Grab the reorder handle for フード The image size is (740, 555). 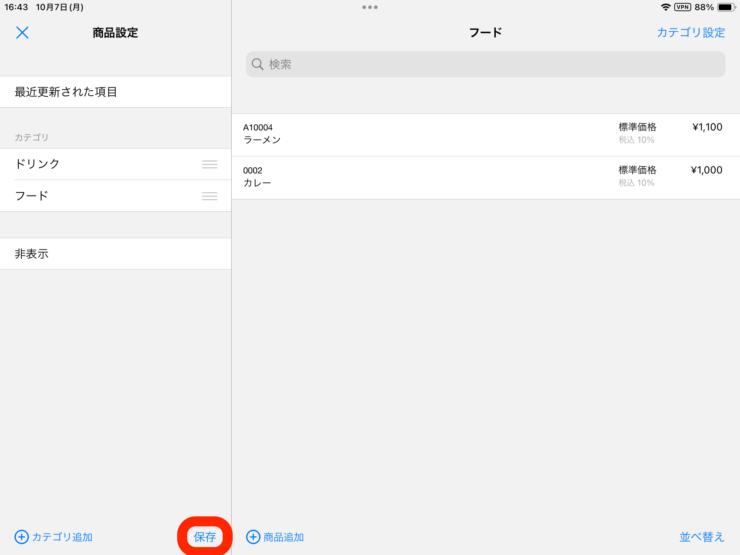[210, 196]
